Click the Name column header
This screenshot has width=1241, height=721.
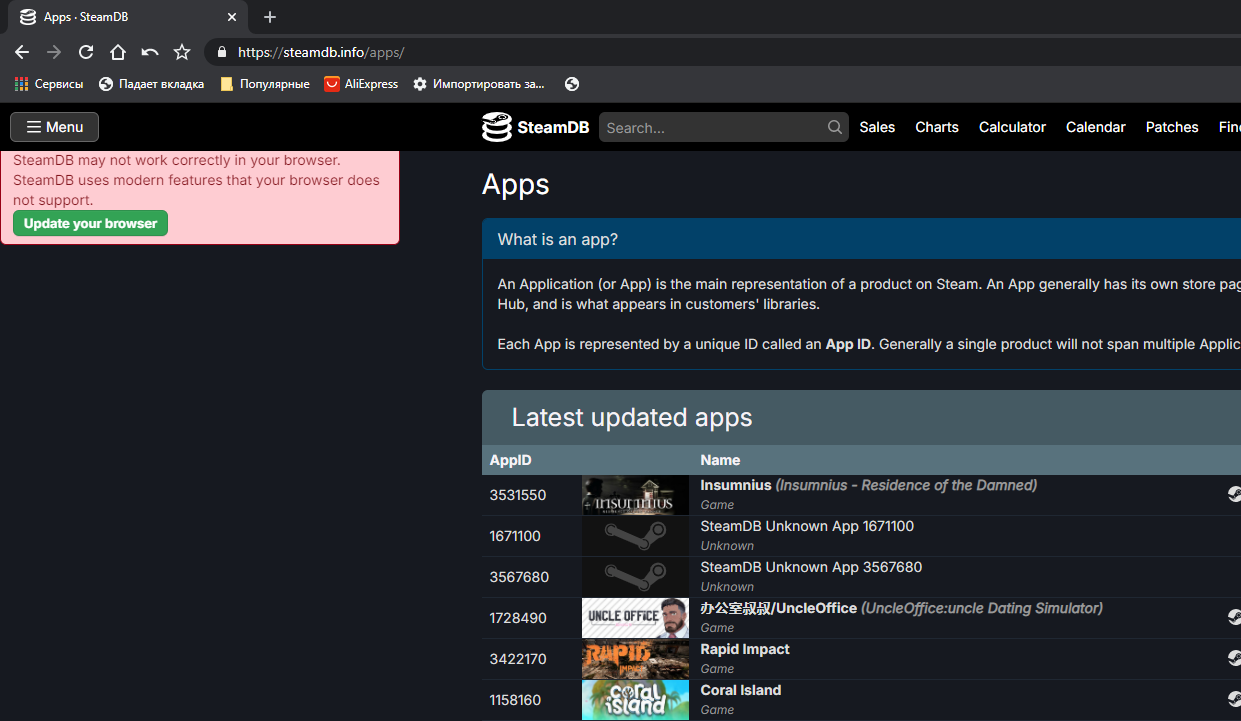[x=720, y=460]
